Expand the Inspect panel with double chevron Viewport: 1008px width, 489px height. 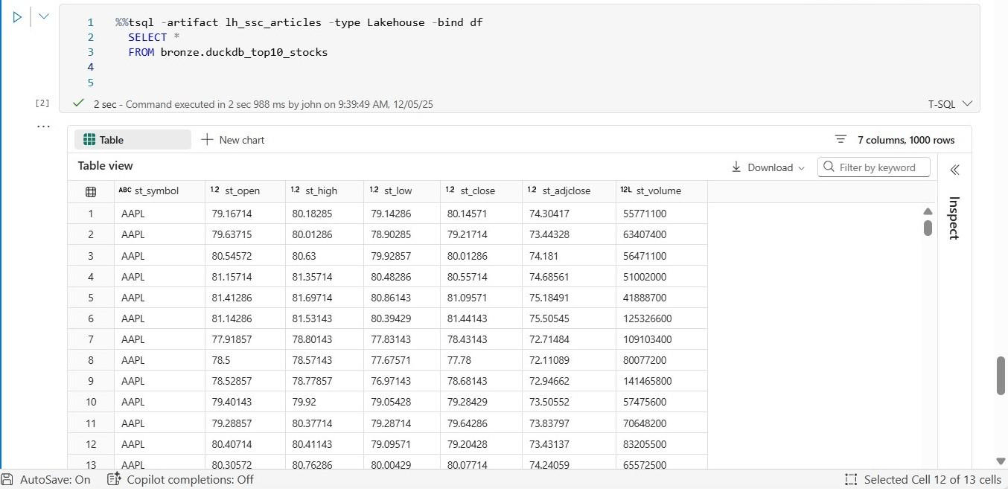click(x=954, y=169)
